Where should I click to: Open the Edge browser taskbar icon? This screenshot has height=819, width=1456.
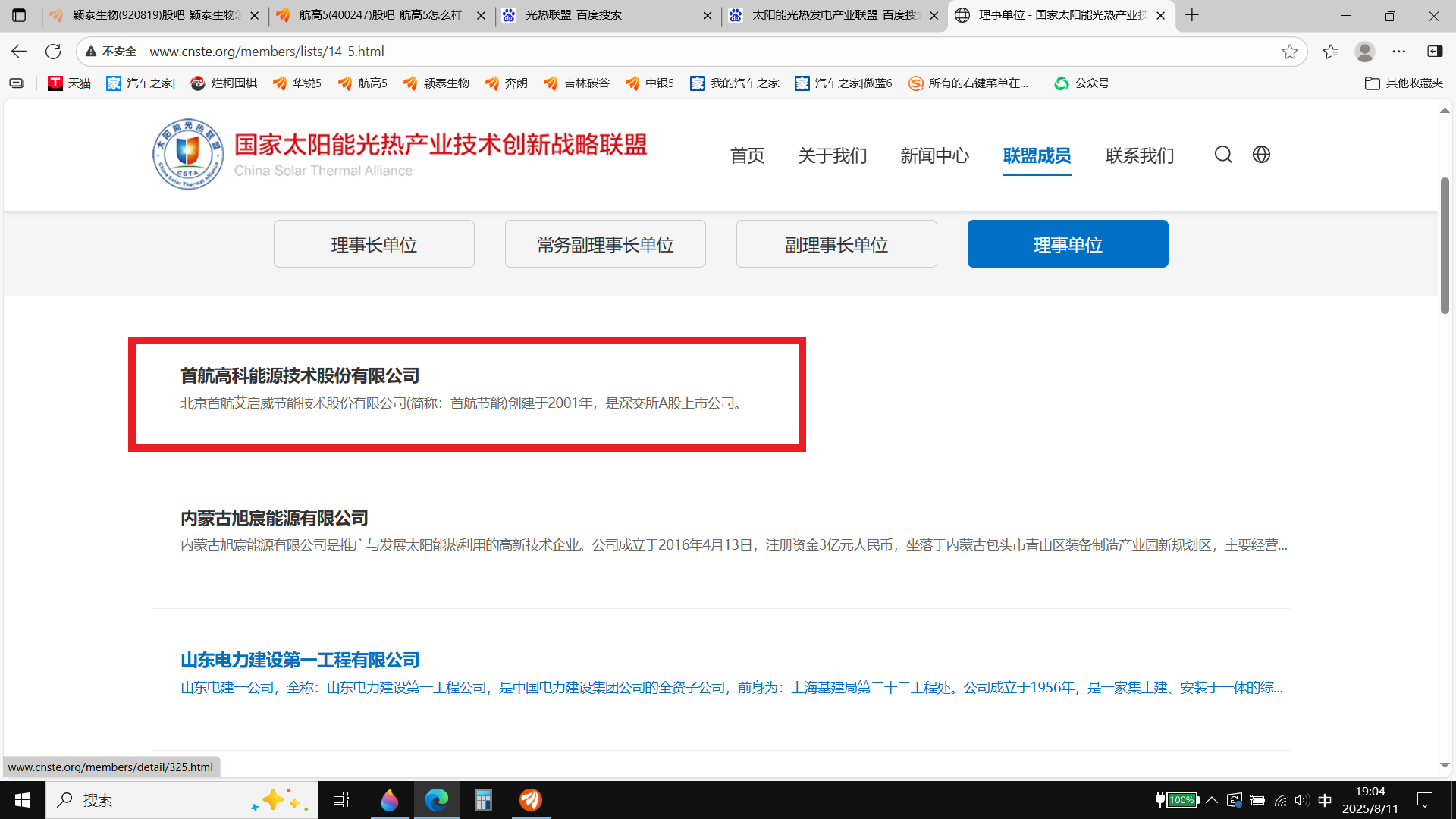click(x=437, y=800)
